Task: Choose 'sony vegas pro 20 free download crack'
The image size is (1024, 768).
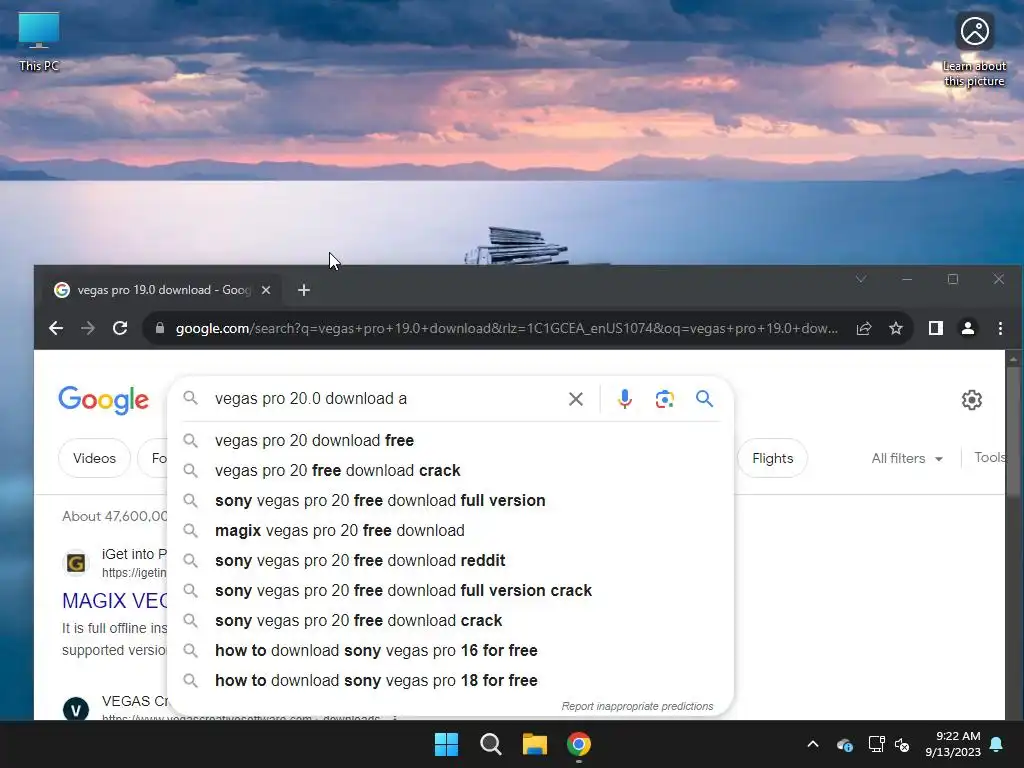Action: [451, 620]
